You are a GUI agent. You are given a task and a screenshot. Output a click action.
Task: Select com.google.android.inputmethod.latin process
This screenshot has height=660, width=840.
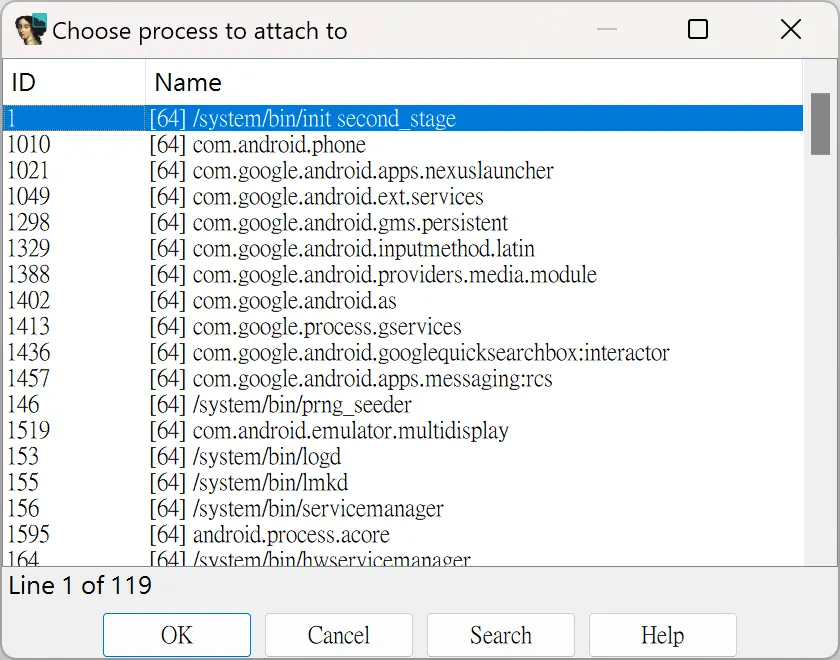pyautogui.click(x=403, y=248)
